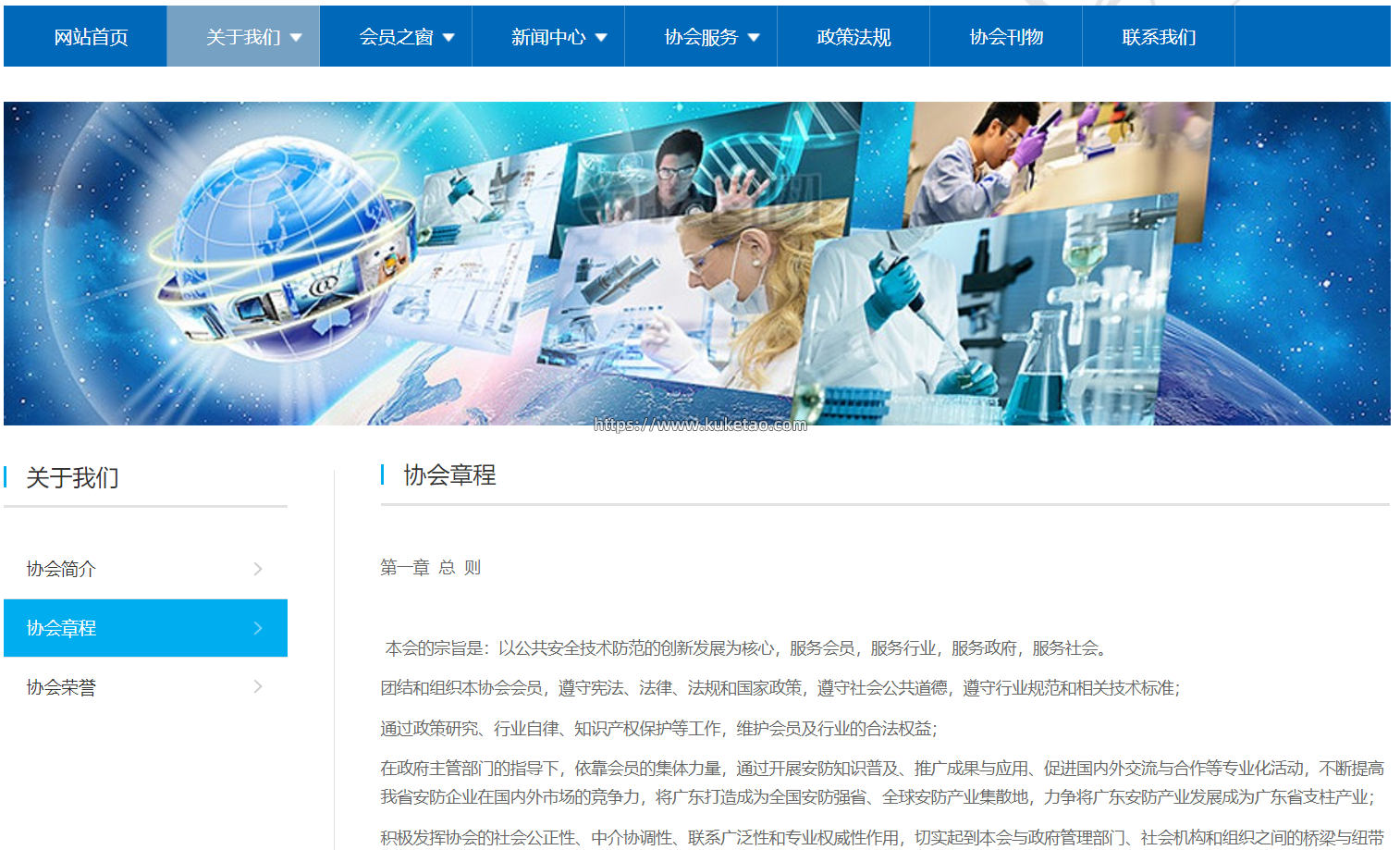Open the 会员之窗 menu

[396, 37]
